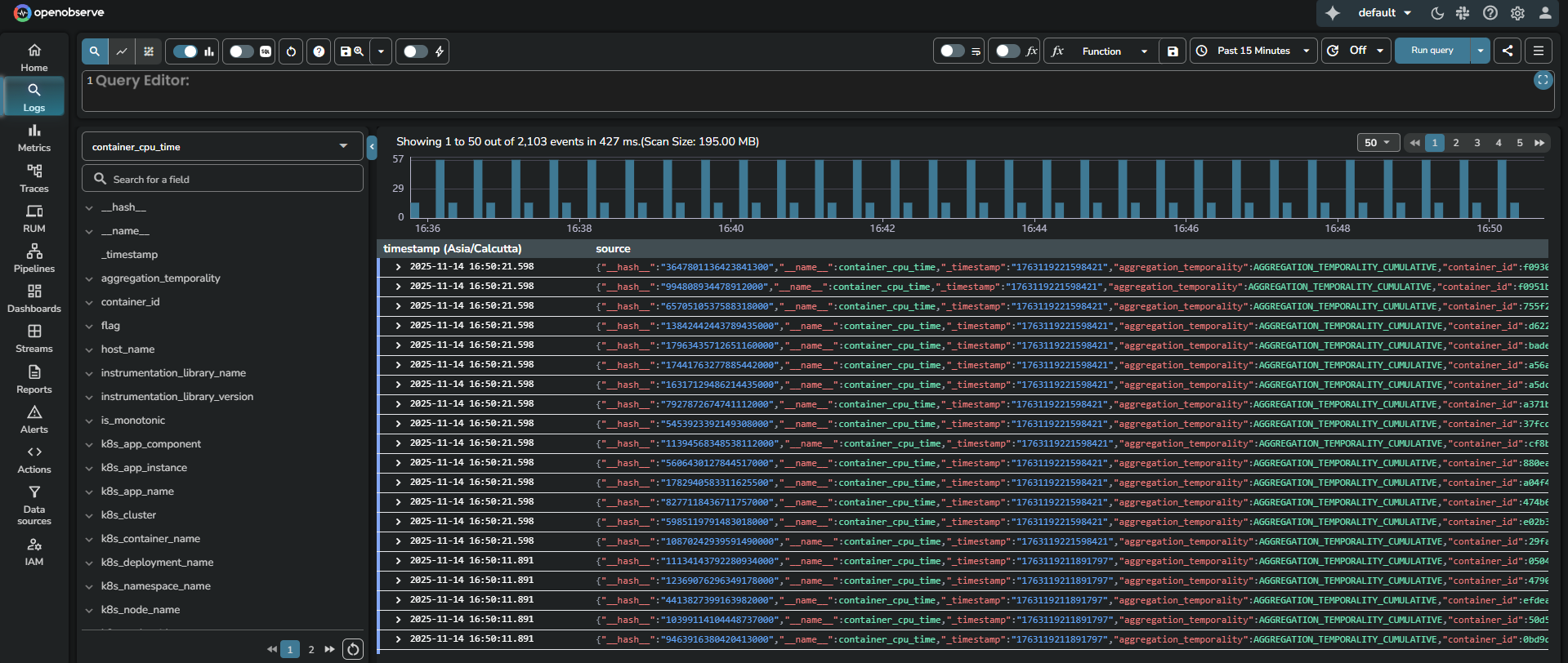Go to results page 3
Image resolution: width=1568 pixels, height=663 pixels.
point(1476,143)
